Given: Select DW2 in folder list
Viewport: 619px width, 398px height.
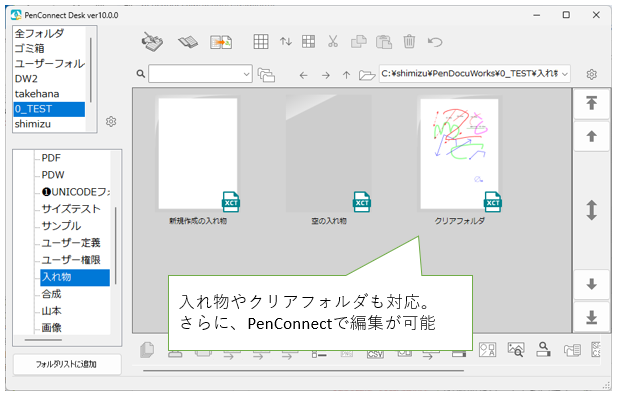Looking at the screenshot, I should pos(49,79).
